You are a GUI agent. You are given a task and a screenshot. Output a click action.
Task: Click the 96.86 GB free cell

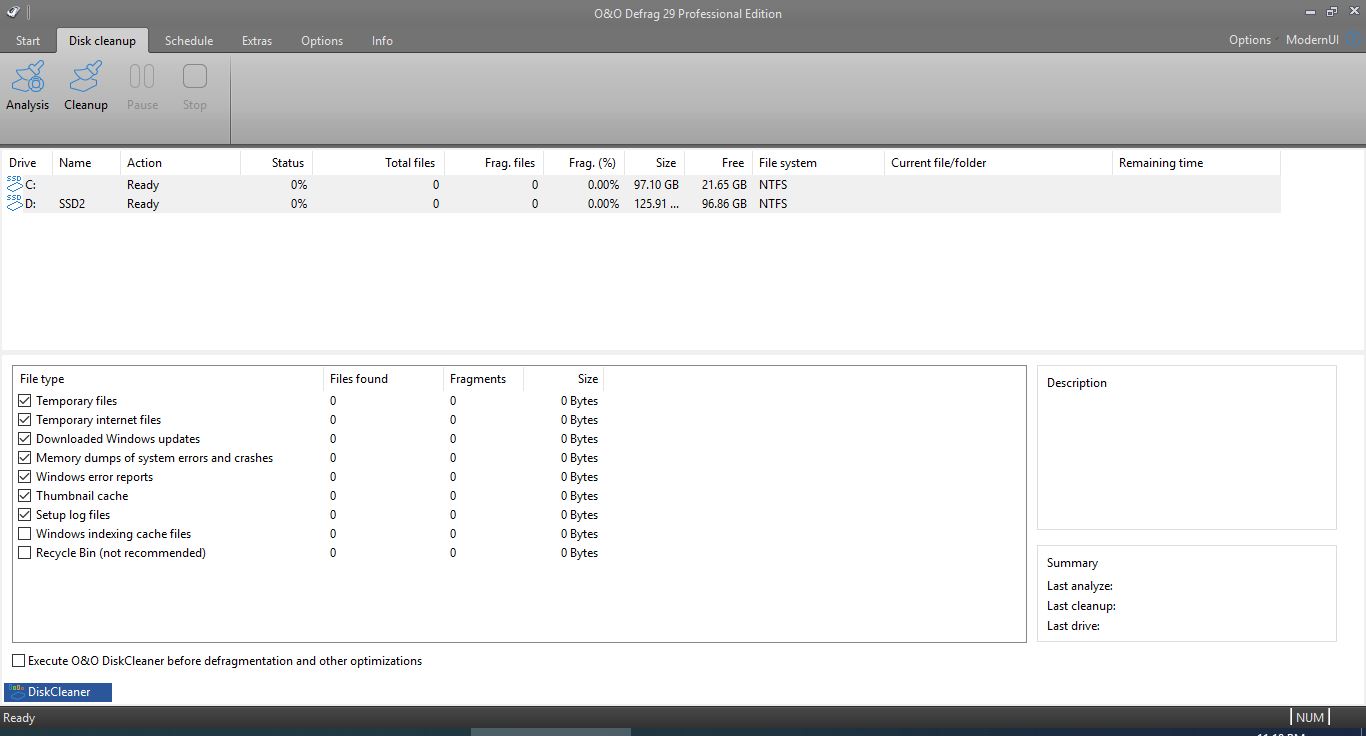724,204
